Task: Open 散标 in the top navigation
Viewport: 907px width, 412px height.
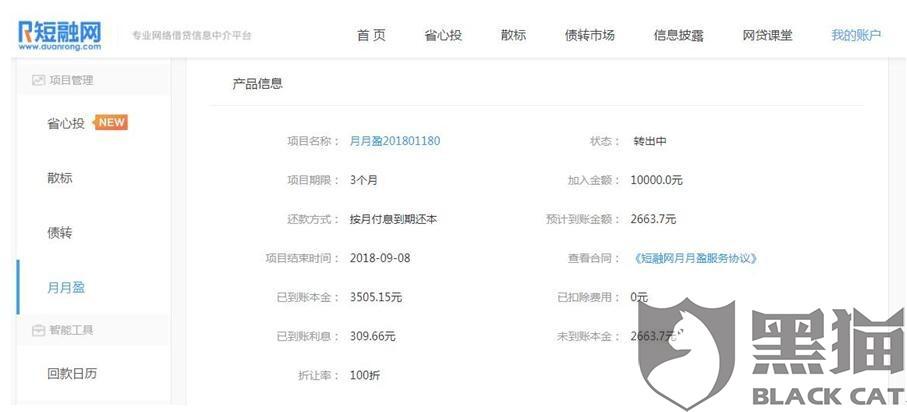Action: coord(514,35)
